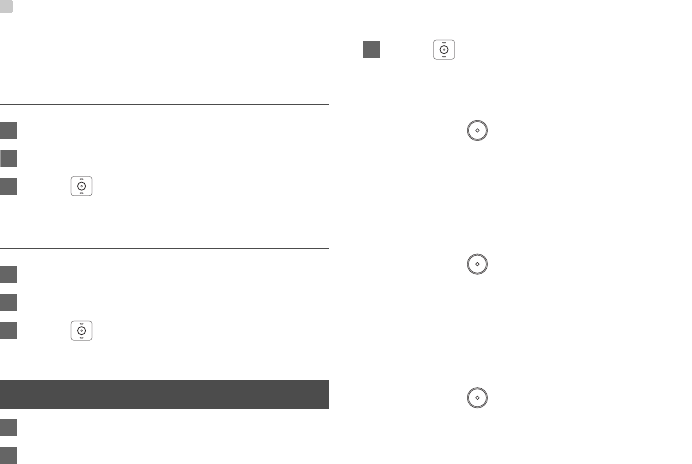
Task: Toggle the second gray square under the upper divider
Action: [x=8, y=158]
